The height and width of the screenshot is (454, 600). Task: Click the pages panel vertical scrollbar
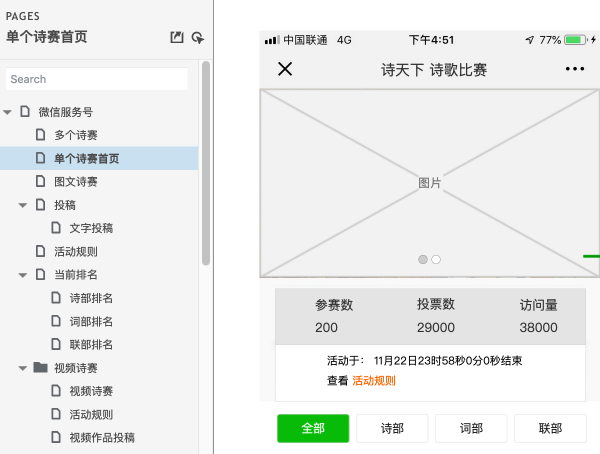pyautogui.click(x=206, y=160)
